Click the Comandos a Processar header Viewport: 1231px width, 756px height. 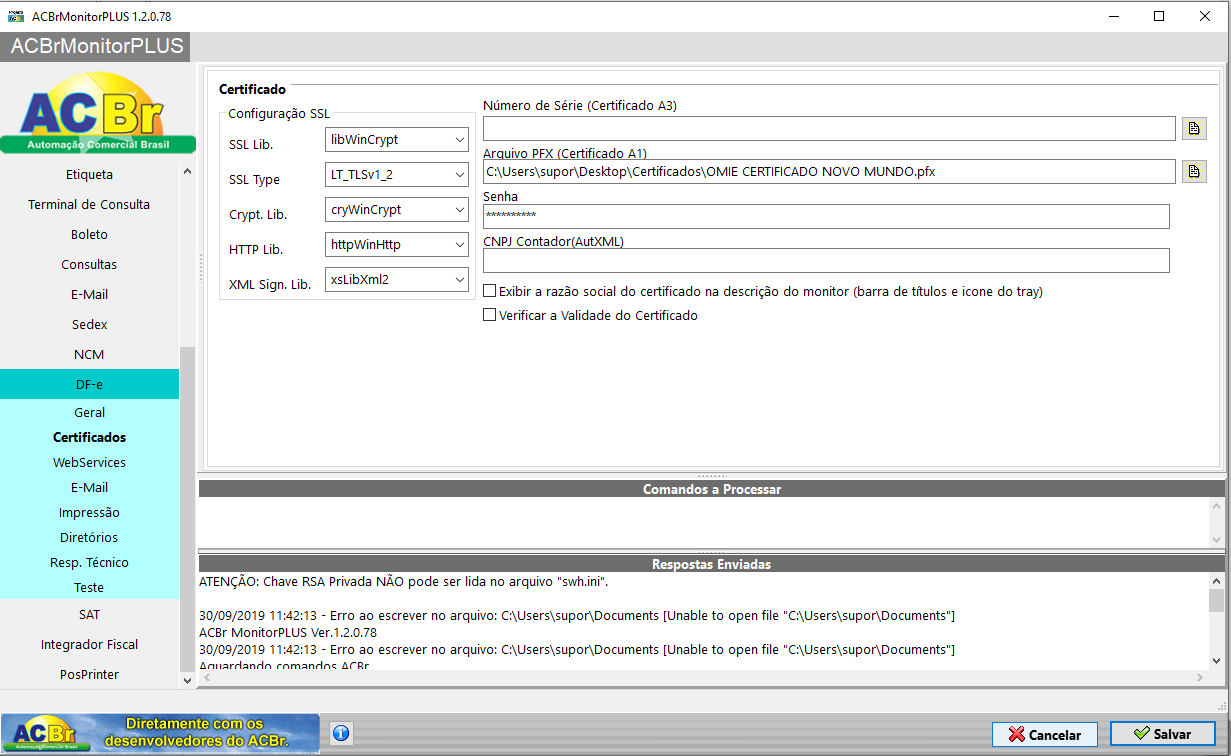point(711,489)
